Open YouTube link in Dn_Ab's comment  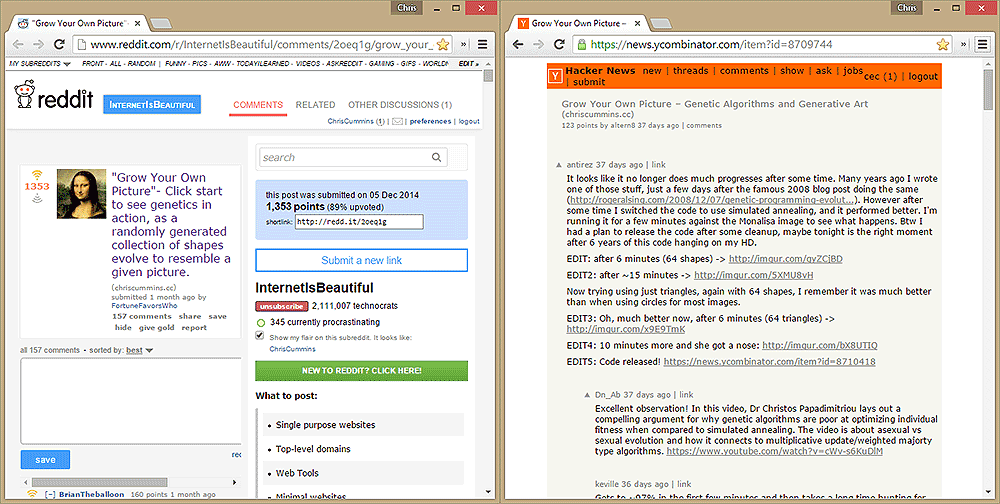tap(775, 451)
